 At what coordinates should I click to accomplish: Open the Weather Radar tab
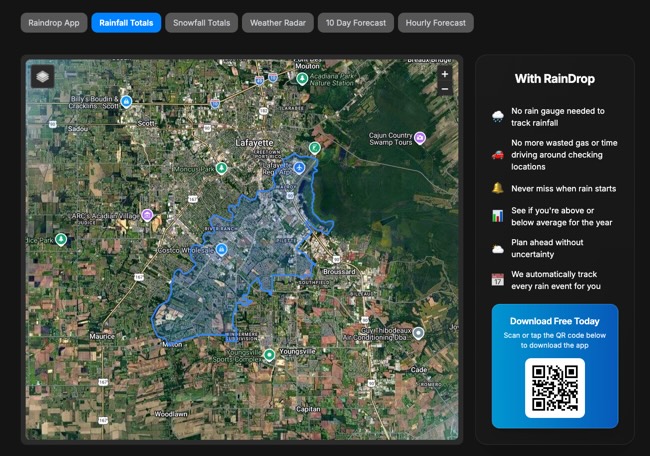278,23
